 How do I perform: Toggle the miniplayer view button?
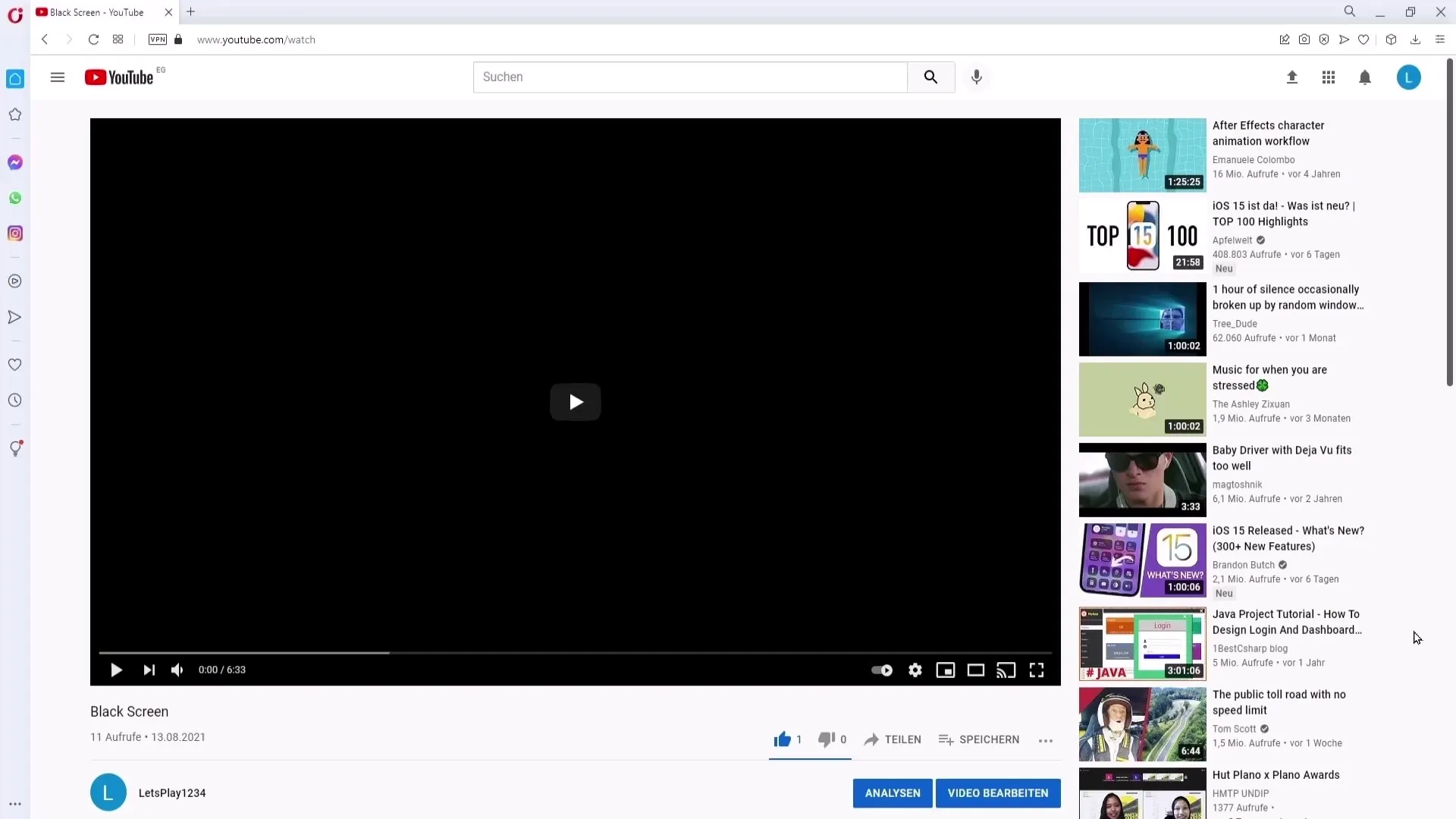click(x=945, y=670)
